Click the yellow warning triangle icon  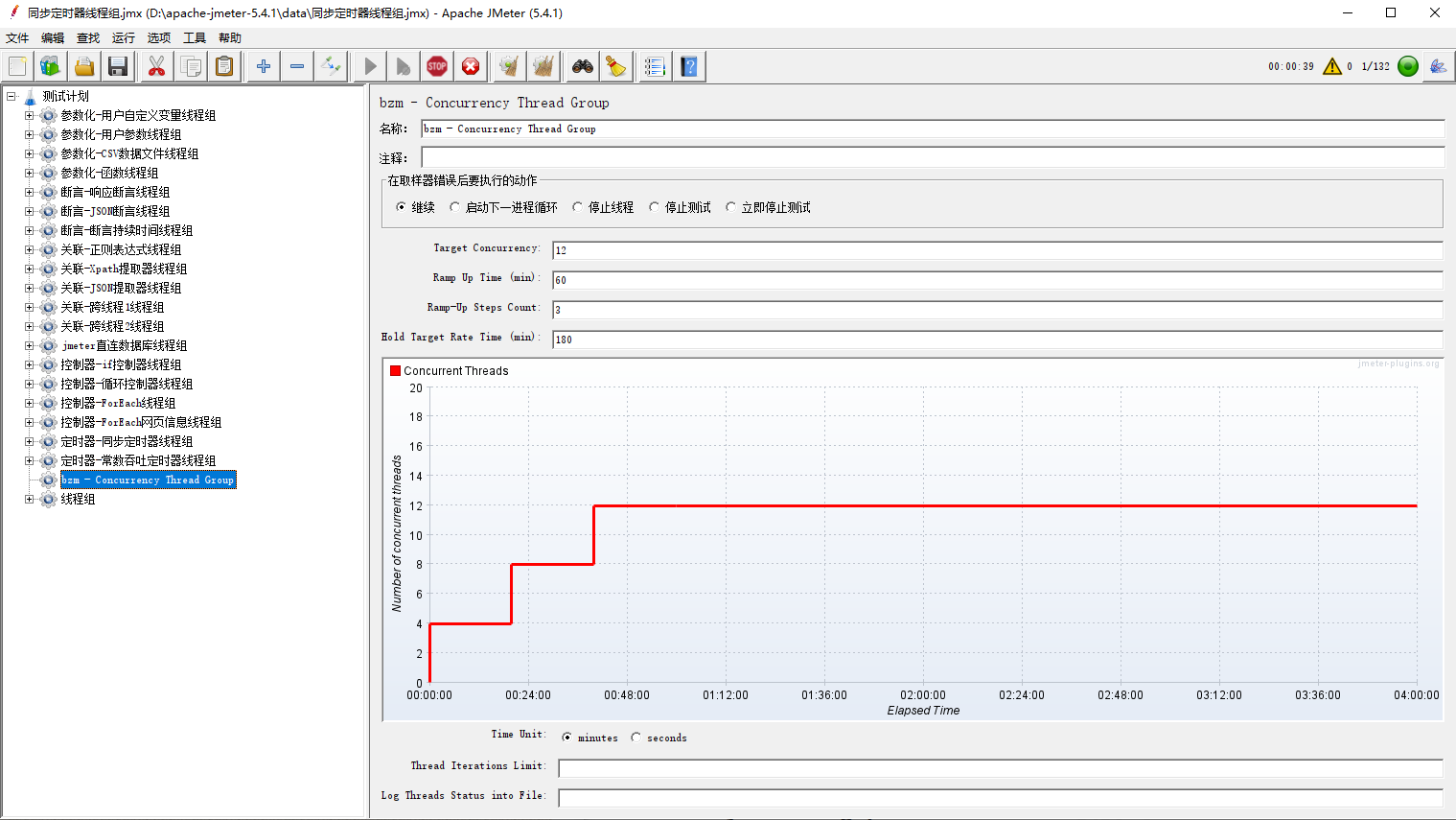coord(1332,66)
